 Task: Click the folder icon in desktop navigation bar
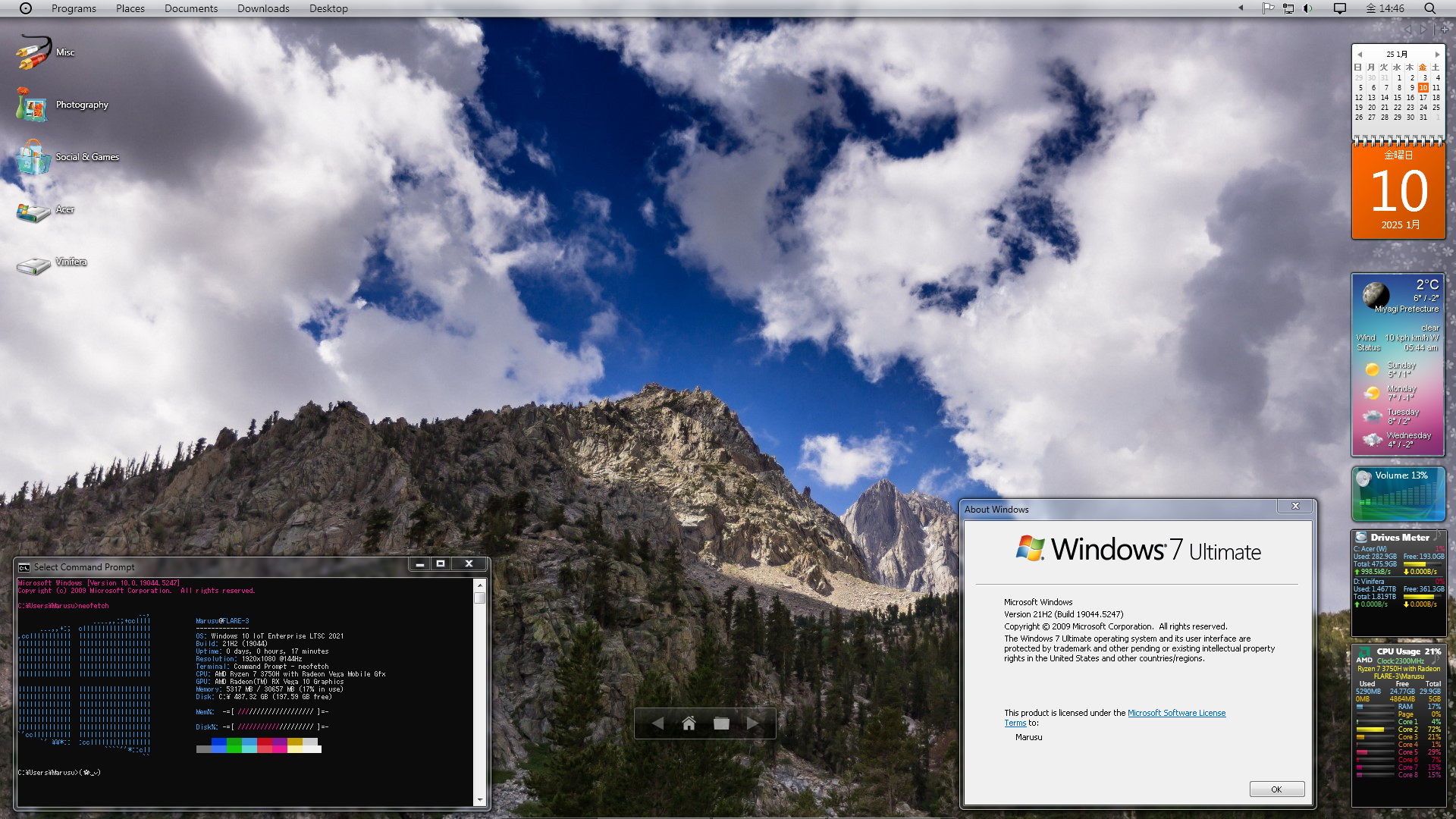[x=721, y=723]
